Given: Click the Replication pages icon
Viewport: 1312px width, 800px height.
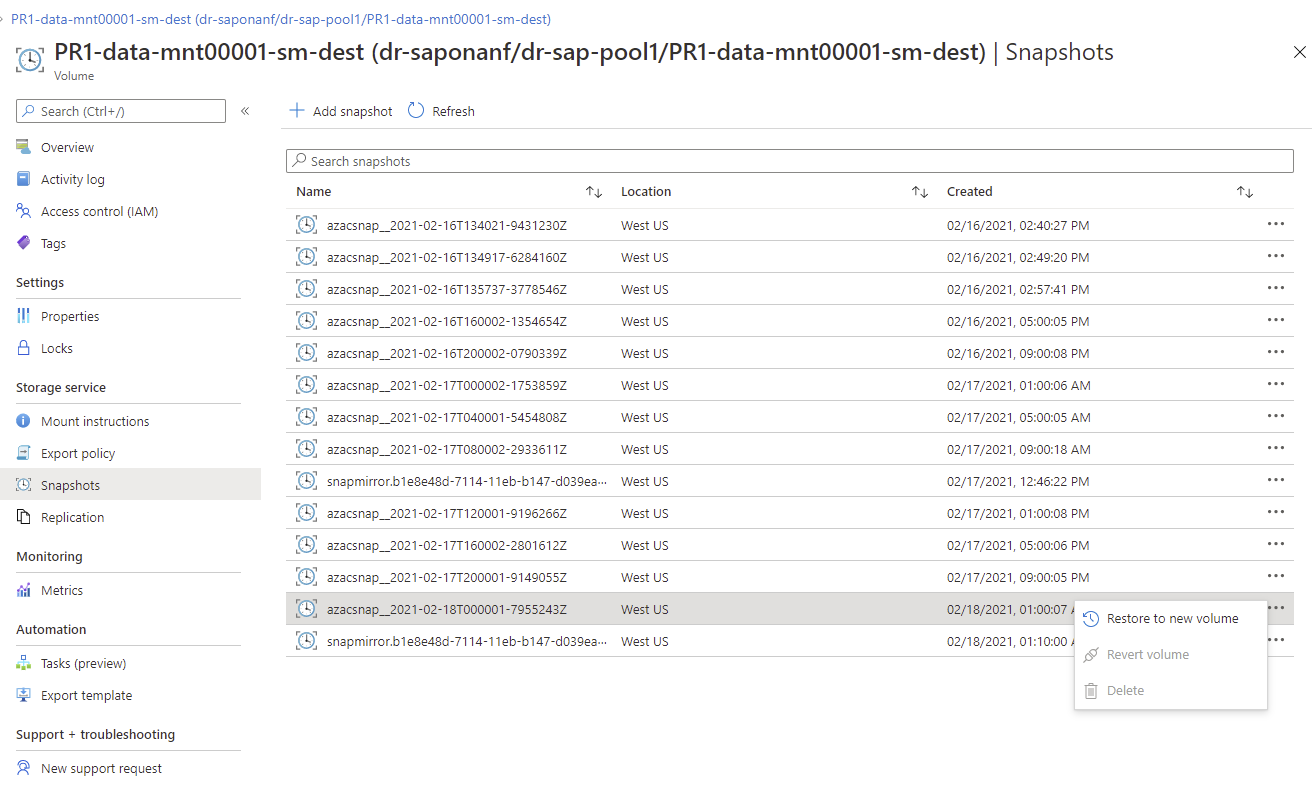Looking at the screenshot, I should (x=24, y=517).
